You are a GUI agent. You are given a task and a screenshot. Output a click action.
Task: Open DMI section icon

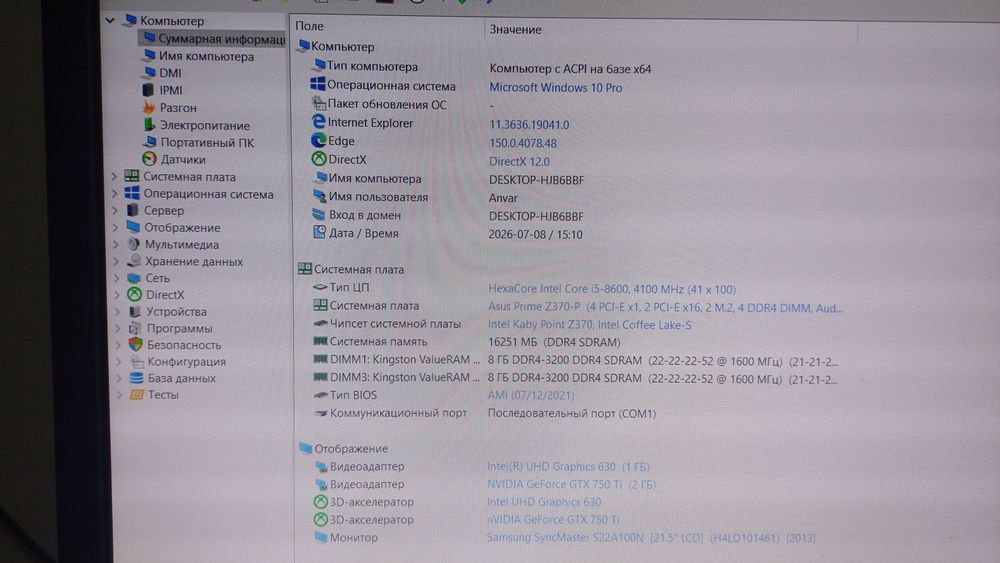point(150,73)
